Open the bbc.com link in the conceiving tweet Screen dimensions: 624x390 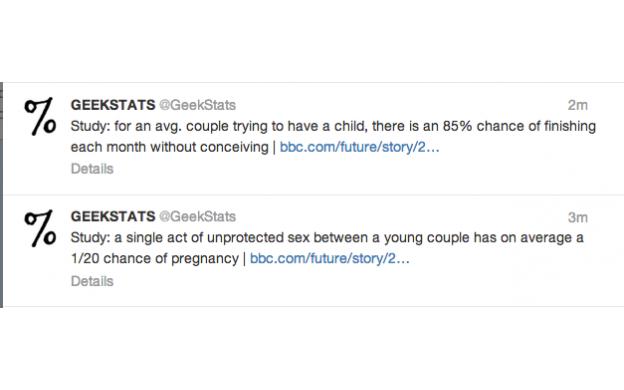(359, 147)
